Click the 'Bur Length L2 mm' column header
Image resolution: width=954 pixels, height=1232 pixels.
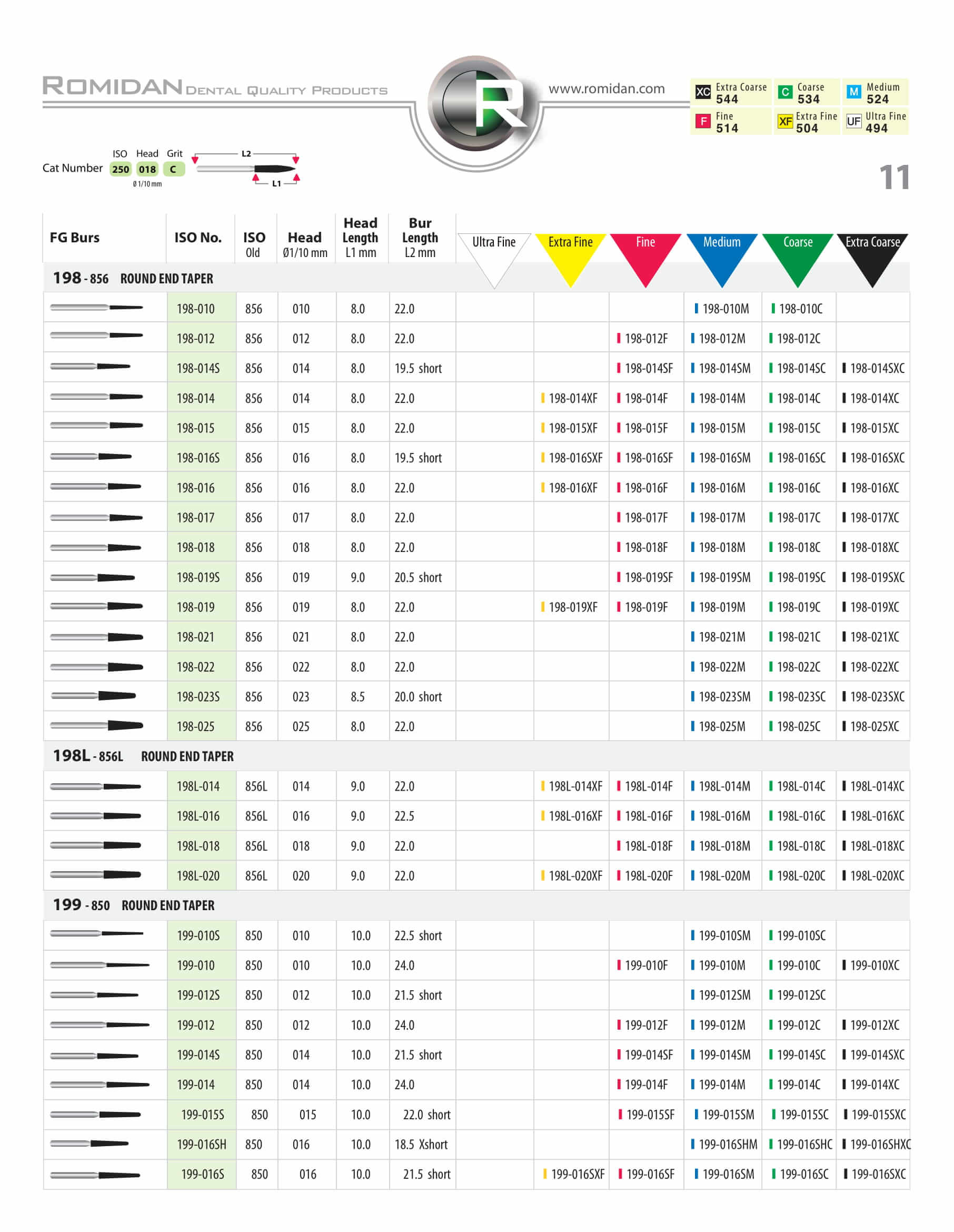(x=420, y=238)
